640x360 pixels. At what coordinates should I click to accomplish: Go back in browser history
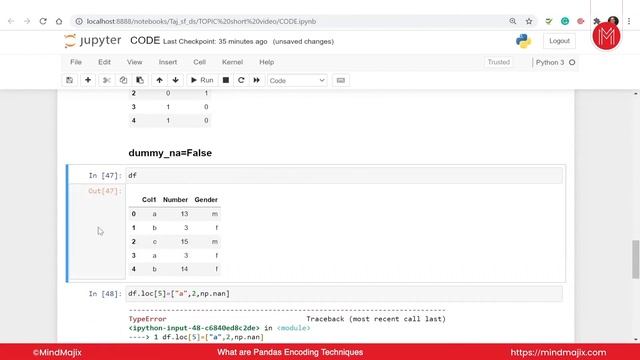click(x=11, y=21)
